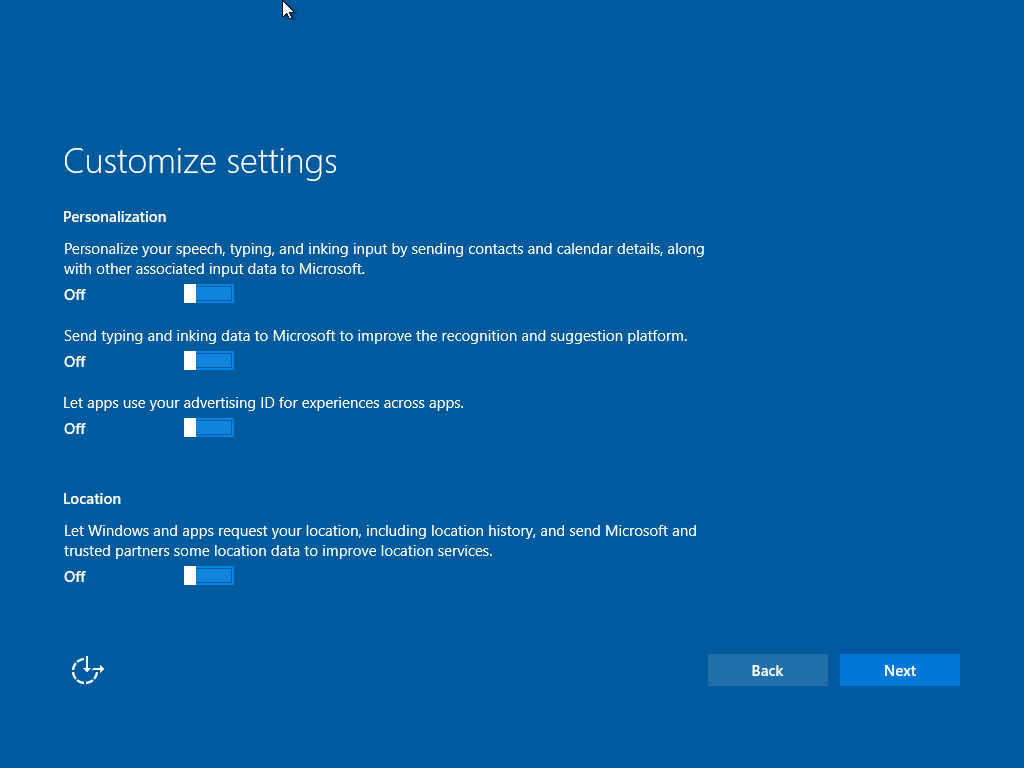Click the white knob on advertising ID switch
The width and height of the screenshot is (1024, 768).
point(190,428)
